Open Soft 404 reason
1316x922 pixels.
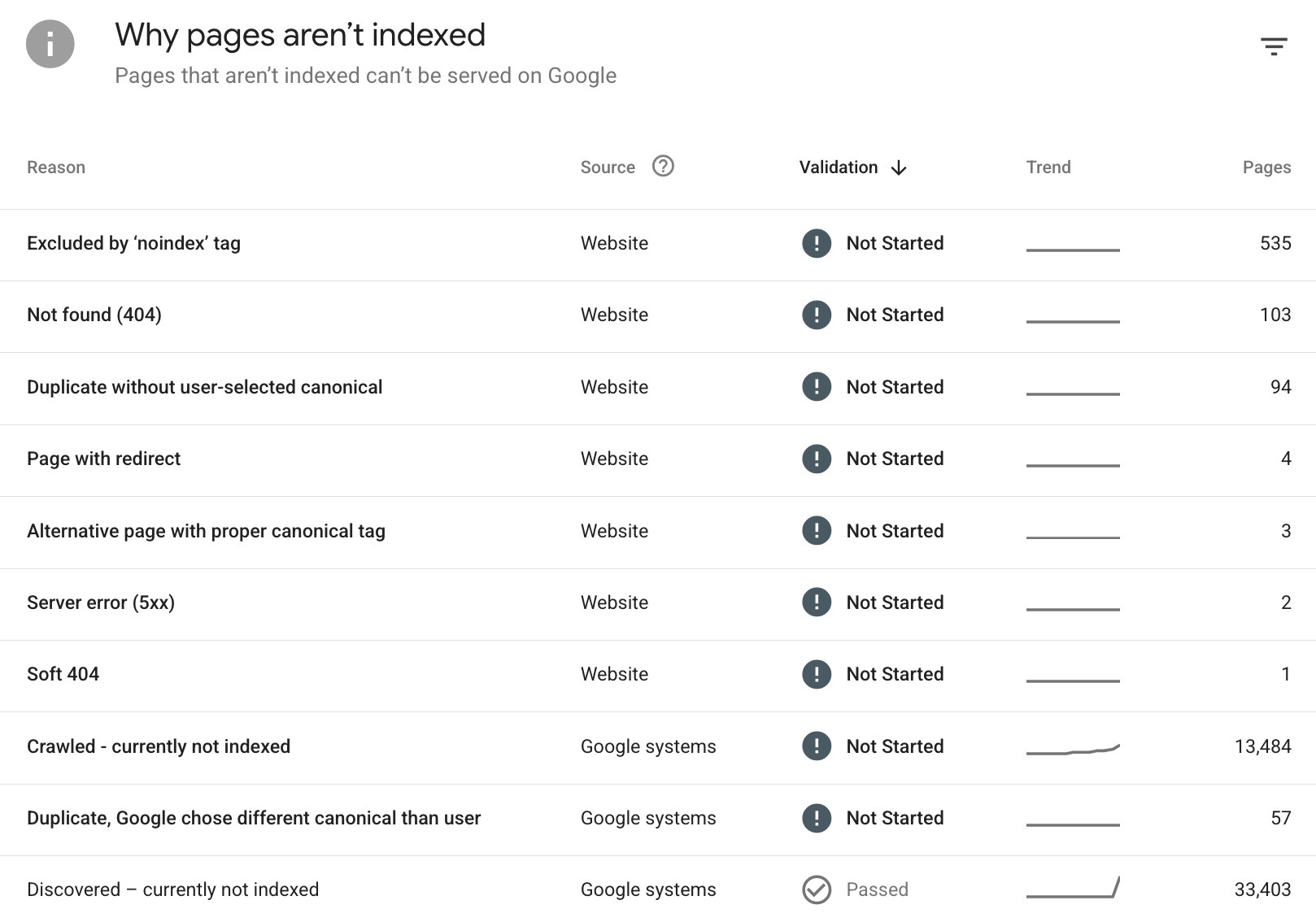tap(63, 674)
